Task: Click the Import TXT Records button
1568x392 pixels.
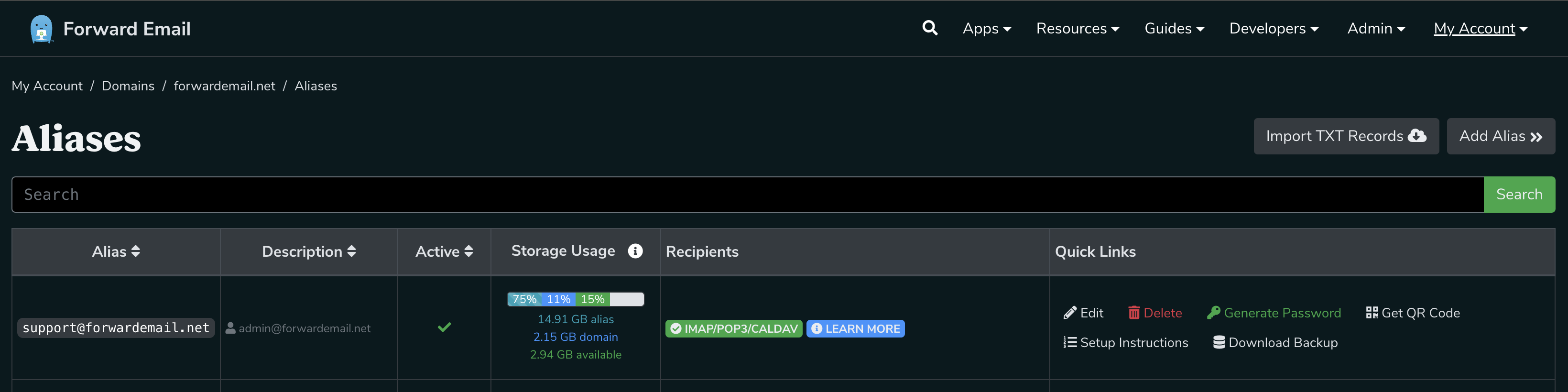Action: (1346, 136)
